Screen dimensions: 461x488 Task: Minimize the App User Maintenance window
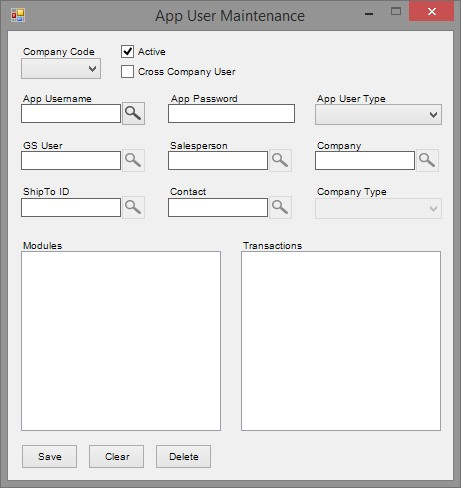click(369, 13)
